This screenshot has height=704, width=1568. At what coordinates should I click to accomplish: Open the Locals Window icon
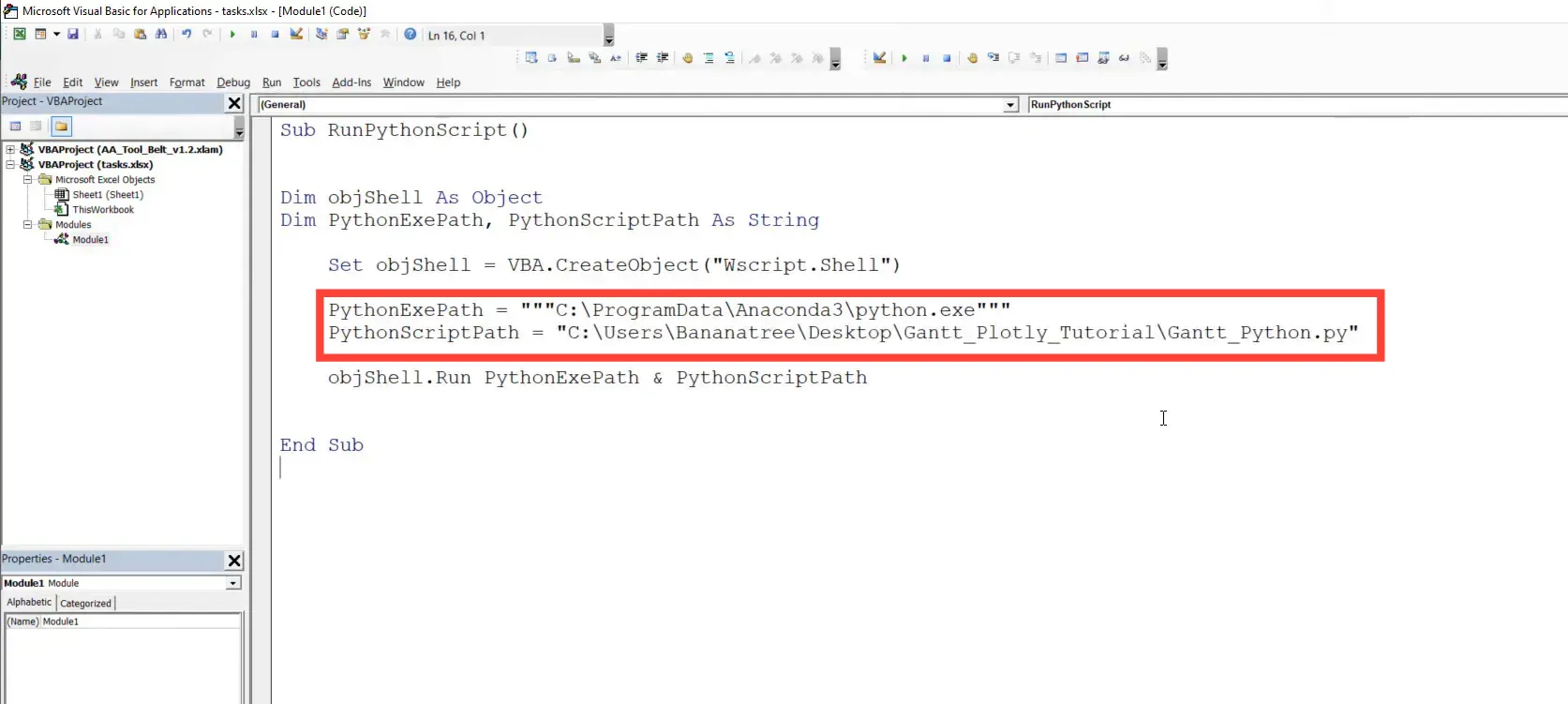coord(1061,58)
